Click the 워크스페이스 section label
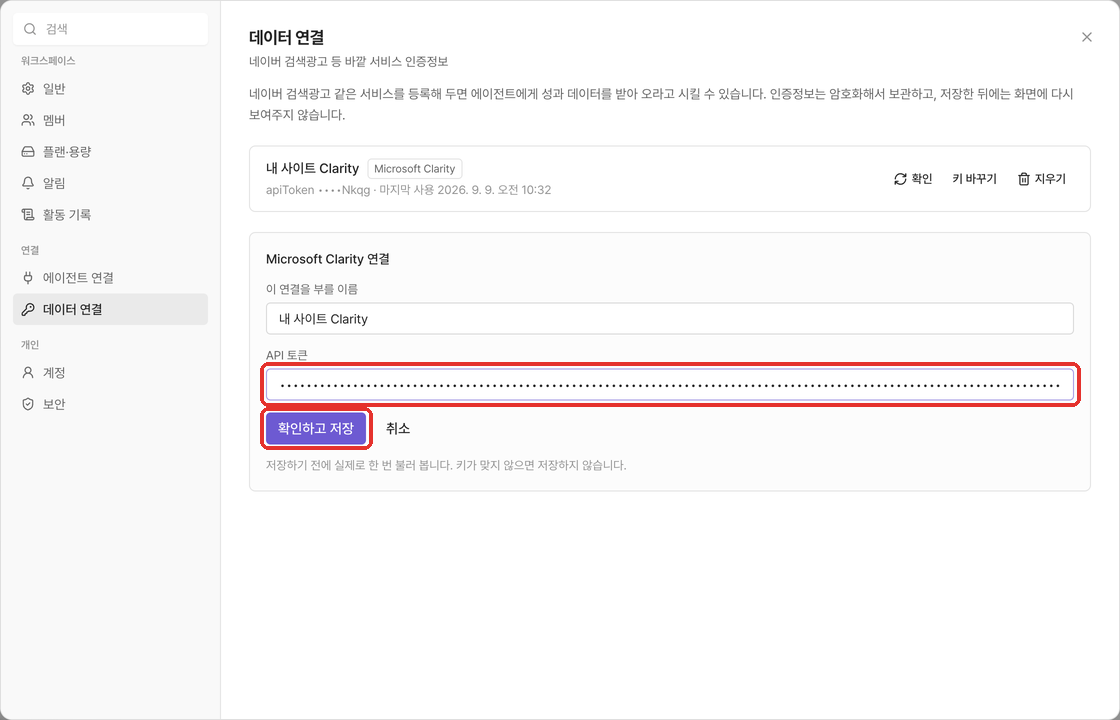The height and width of the screenshot is (720, 1120). (x=48, y=61)
